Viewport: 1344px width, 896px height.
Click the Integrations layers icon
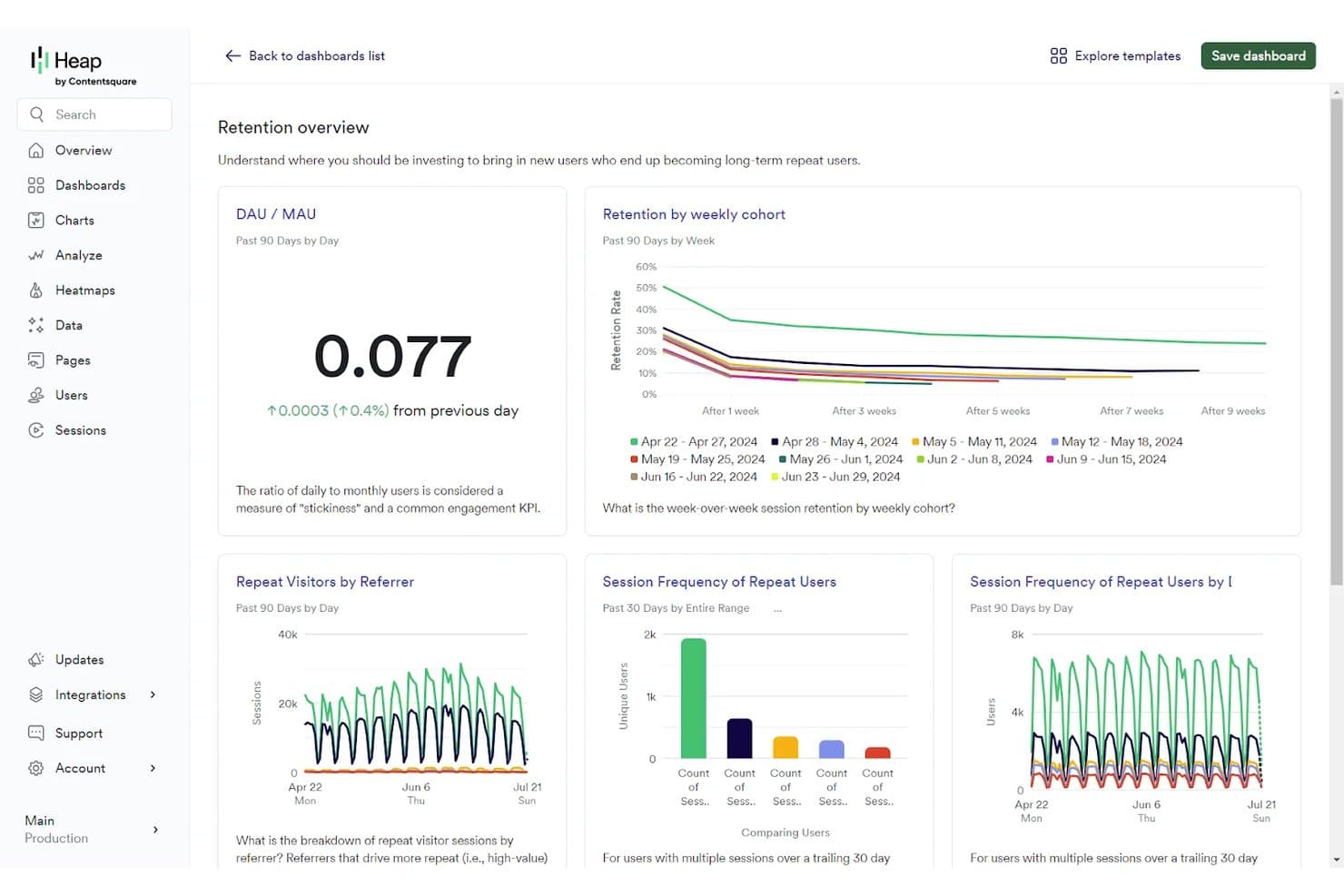(36, 694)
